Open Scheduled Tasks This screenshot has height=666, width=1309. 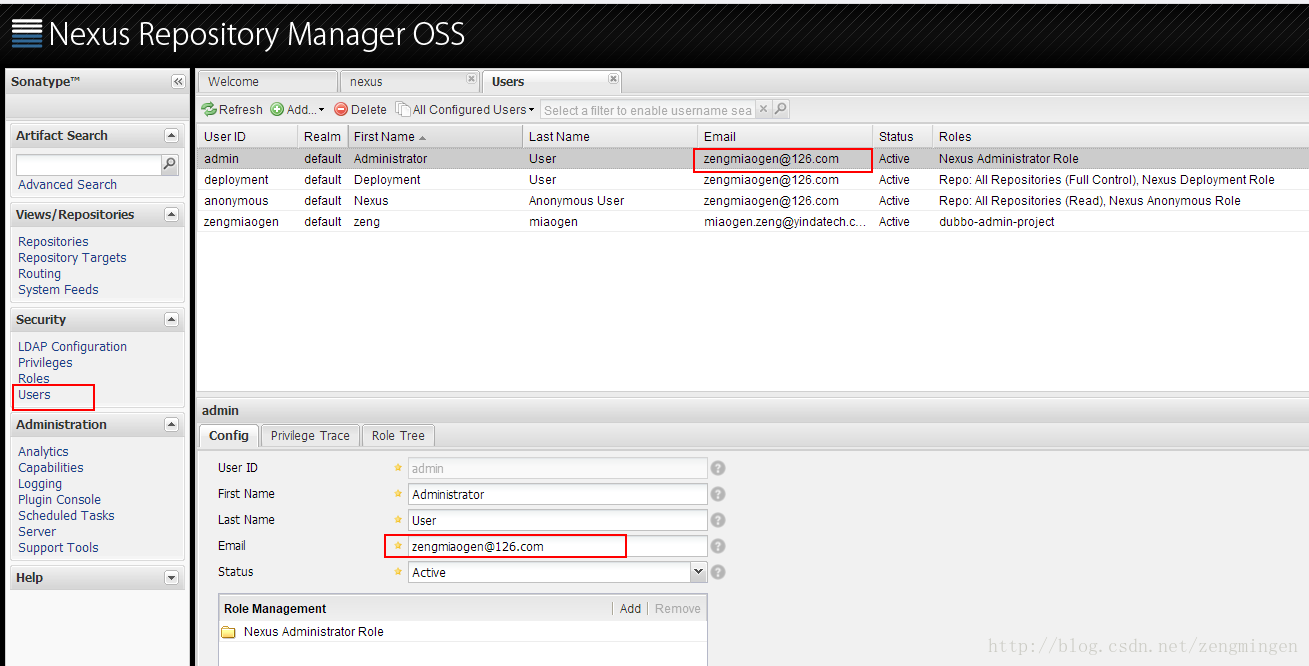[x=66, y=516]
